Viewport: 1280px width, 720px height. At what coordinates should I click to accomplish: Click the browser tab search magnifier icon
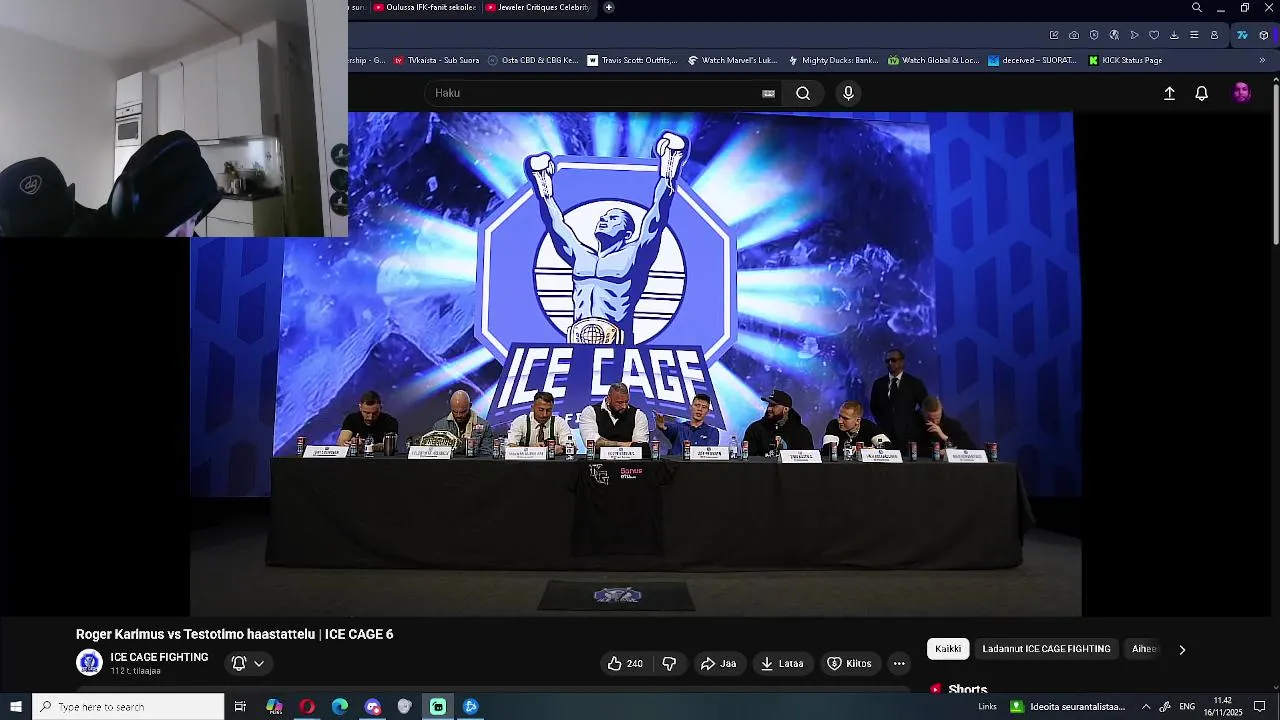(x=1197, y=8)
